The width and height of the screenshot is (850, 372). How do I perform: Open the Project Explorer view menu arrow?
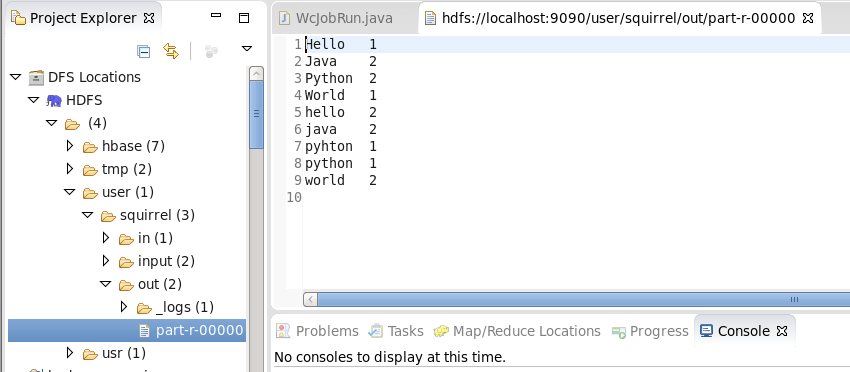pos(247,49)
